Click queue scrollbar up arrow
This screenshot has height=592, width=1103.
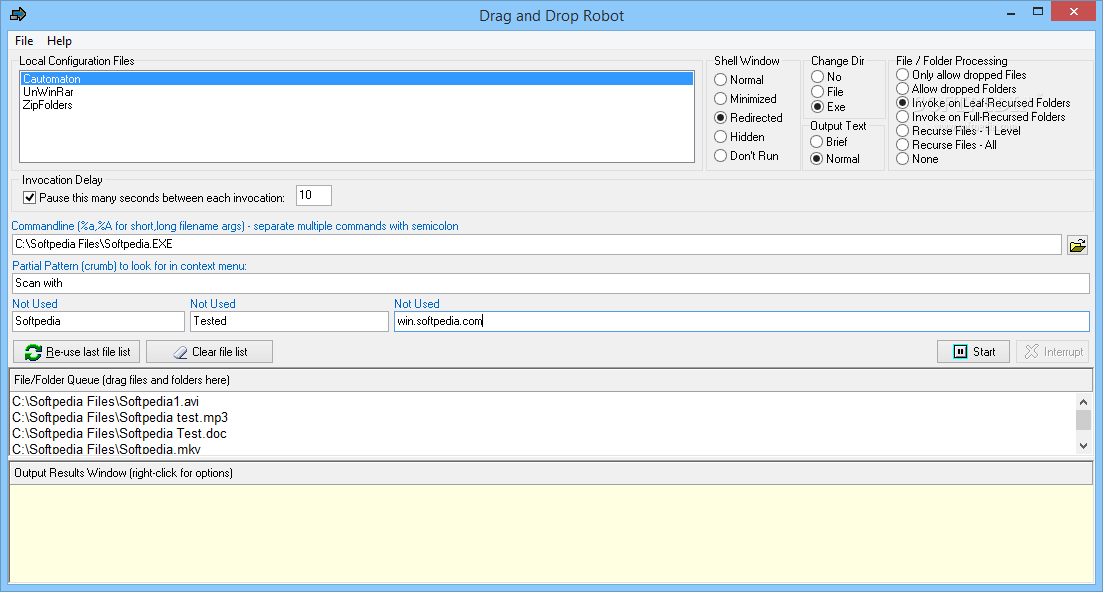(1083, 401)
